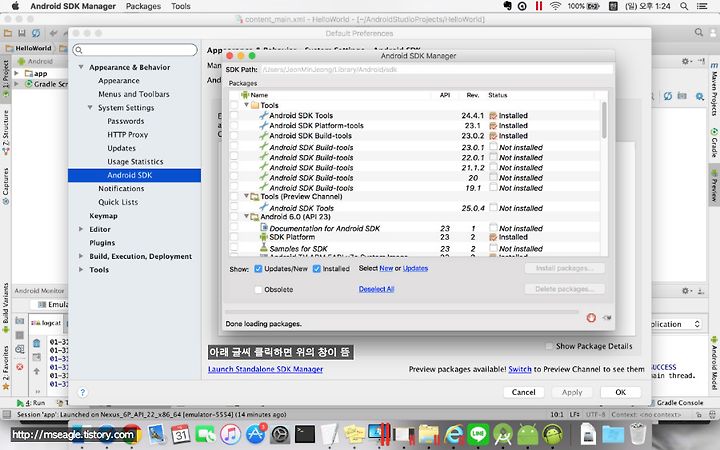This screenshot has width=720, height=450.
Task: Click the red terminate icon in Android Monitor
Action: coord(20,367)
